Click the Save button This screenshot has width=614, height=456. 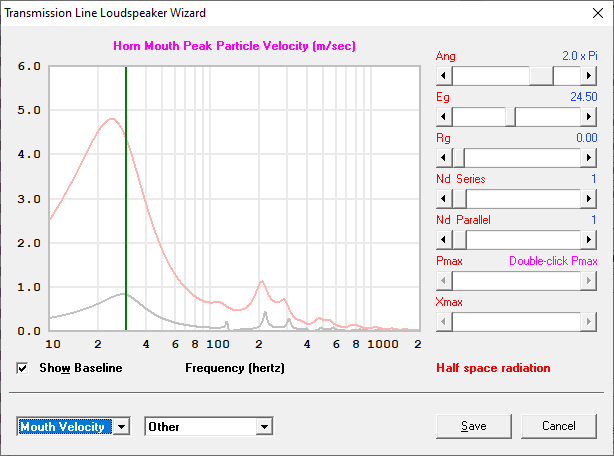pyautogui.click(x=474, y=426)
